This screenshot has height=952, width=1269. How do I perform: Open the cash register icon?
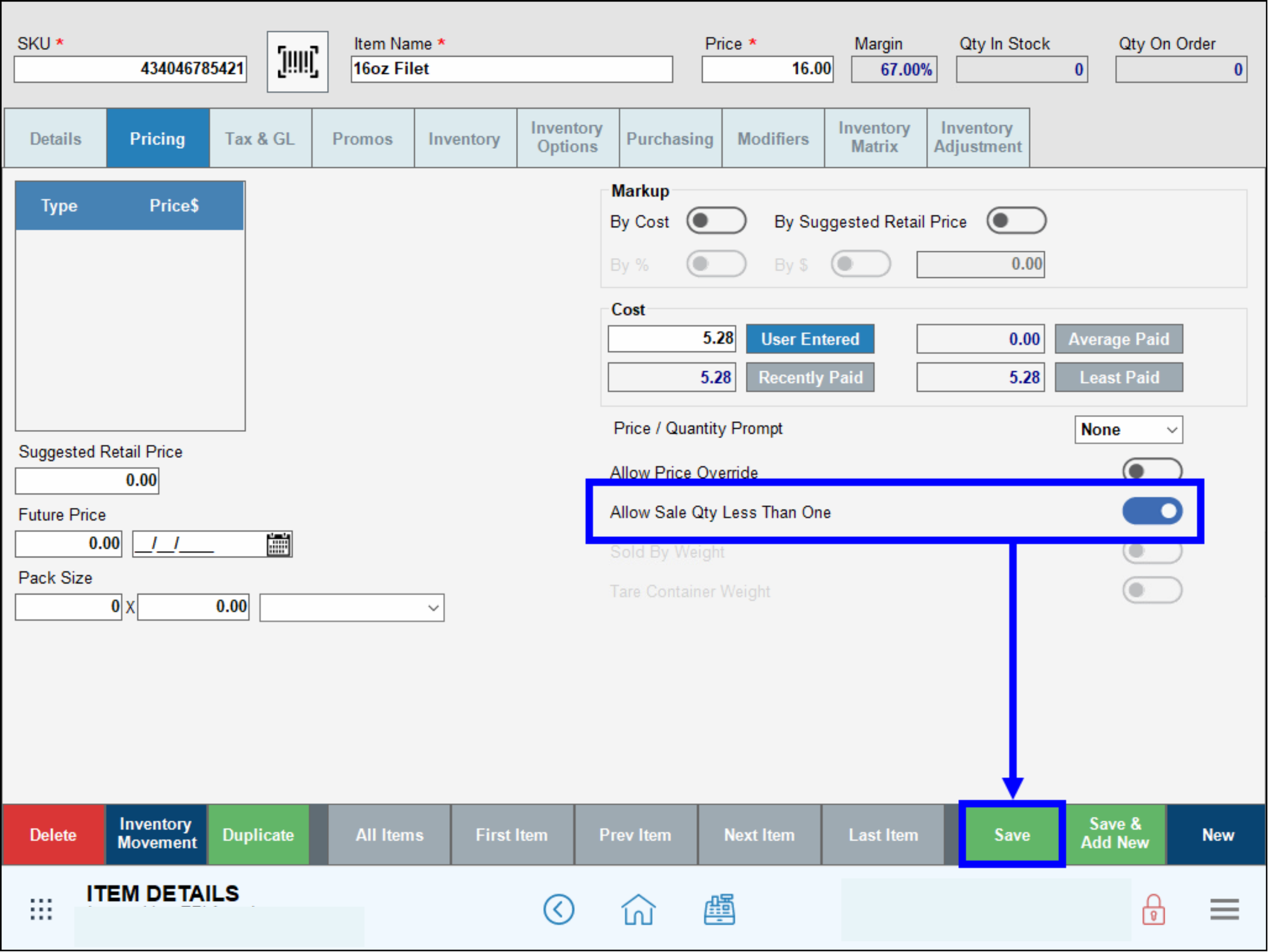719,910
